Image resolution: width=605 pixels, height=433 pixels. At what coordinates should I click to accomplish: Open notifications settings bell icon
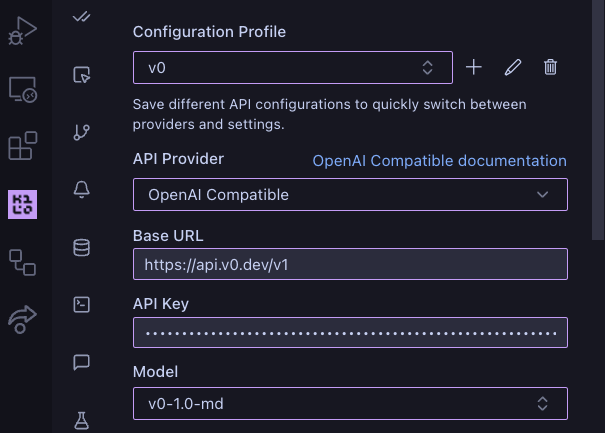[x=83, y=190]
